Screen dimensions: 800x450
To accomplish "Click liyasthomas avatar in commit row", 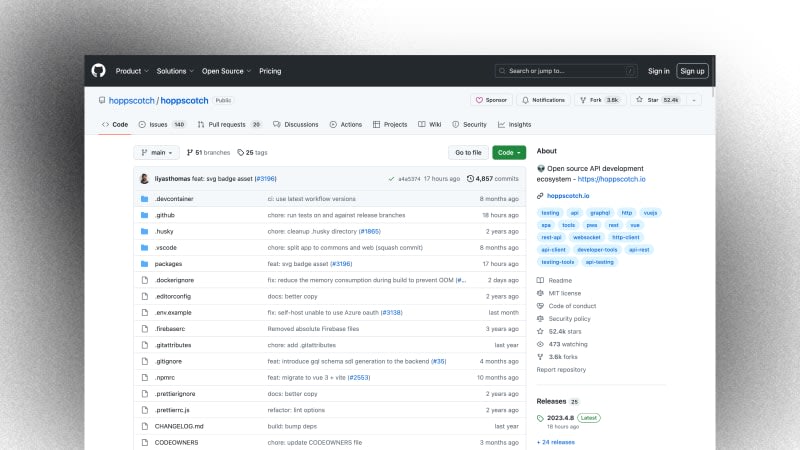I will coord(144,179).
